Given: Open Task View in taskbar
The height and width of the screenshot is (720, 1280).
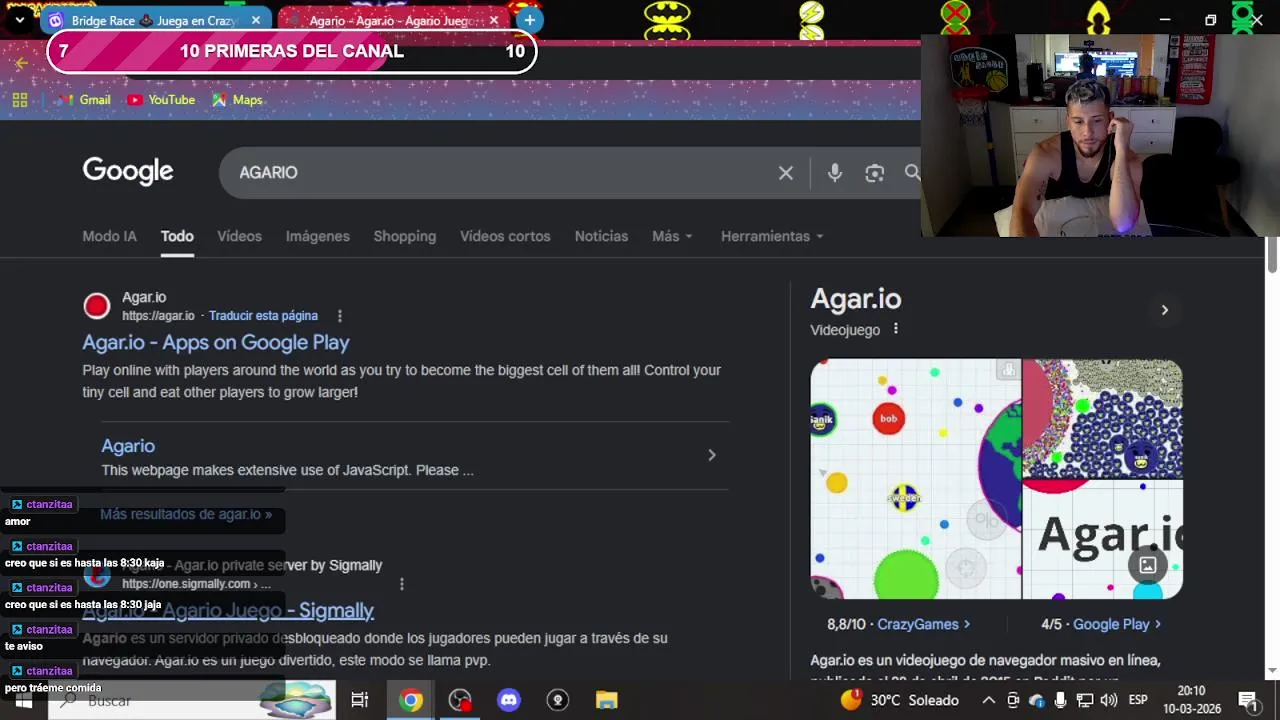Looking at the screenshot, I should click(360, 700).
